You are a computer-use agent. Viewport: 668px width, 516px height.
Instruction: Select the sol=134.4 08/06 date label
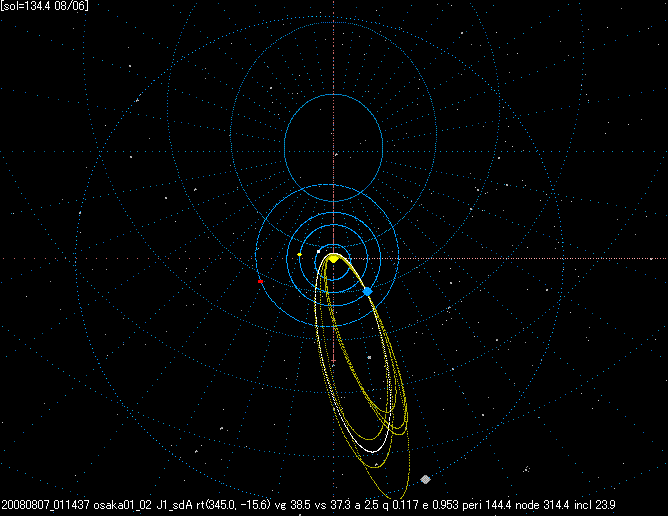click(x=44, y=6)
